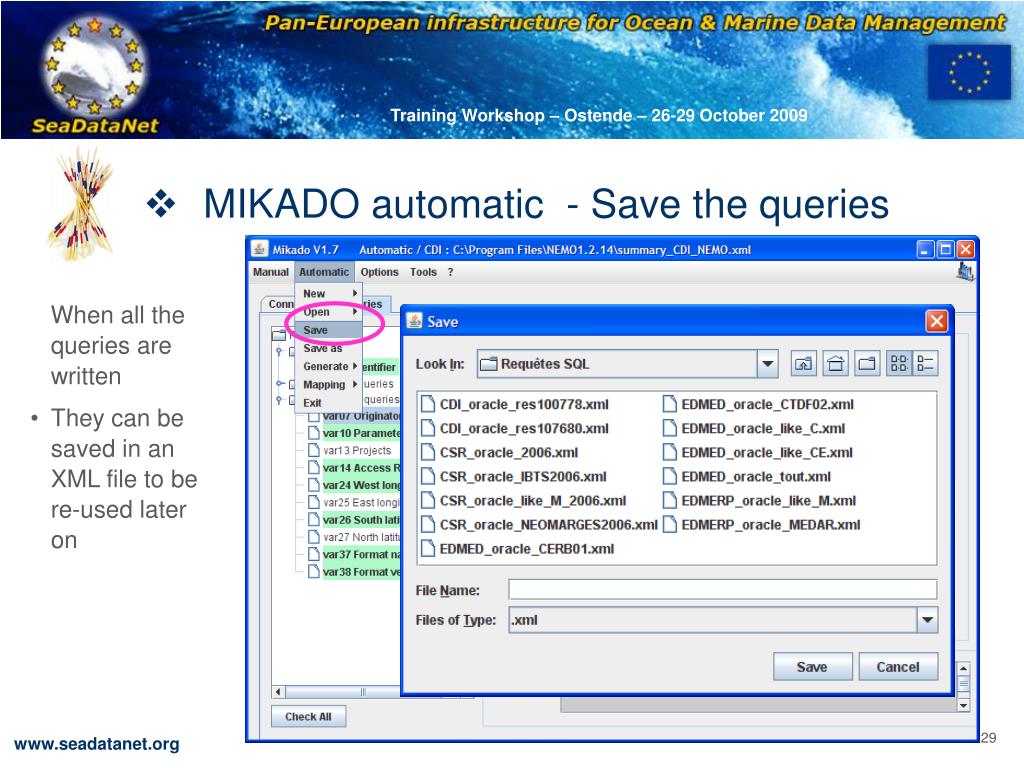The height and width of the screenshot is (768, 1024).
Task: Select CSR_oracle_NEOMARGES2006.xml file
Action: point(540,524)
